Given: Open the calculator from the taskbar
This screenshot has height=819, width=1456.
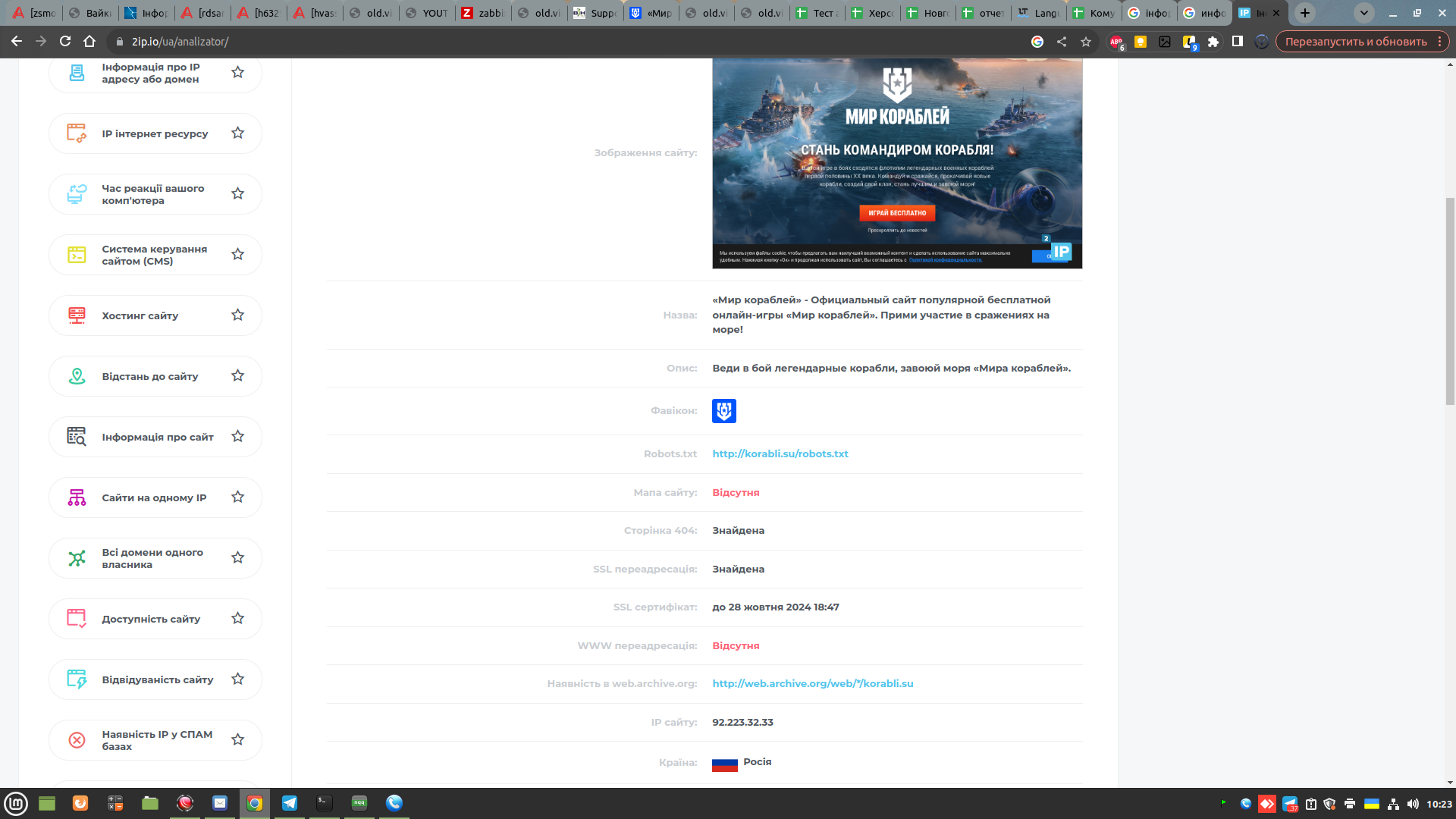Looking at the screenshot, I should click(115, 803).
